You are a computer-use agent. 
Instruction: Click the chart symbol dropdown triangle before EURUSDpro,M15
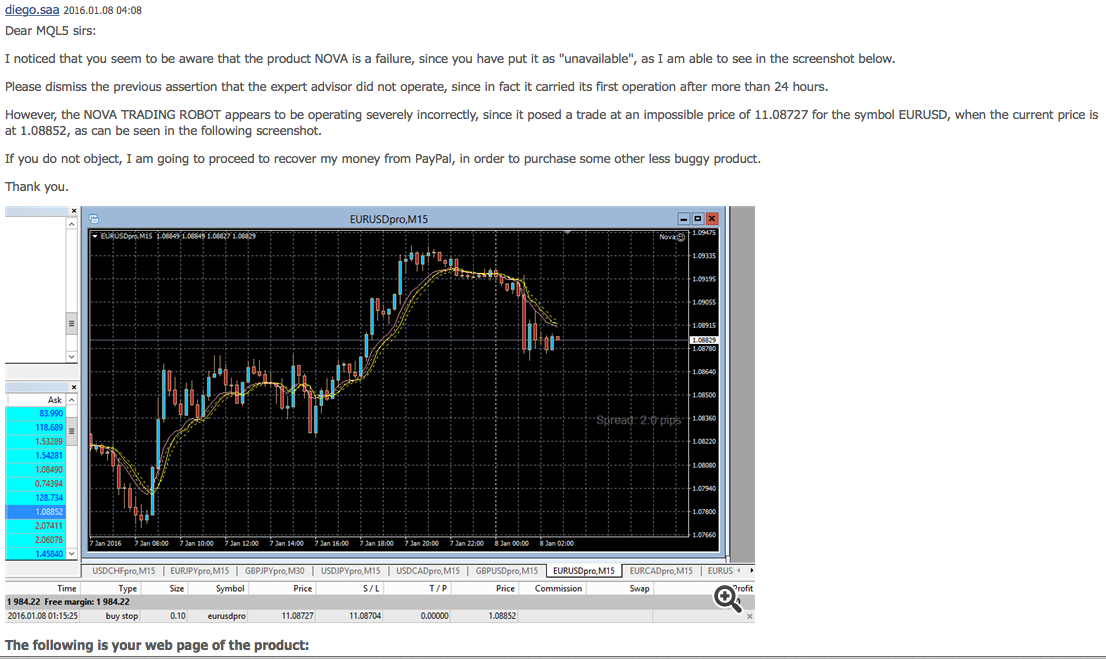[95, 236]
